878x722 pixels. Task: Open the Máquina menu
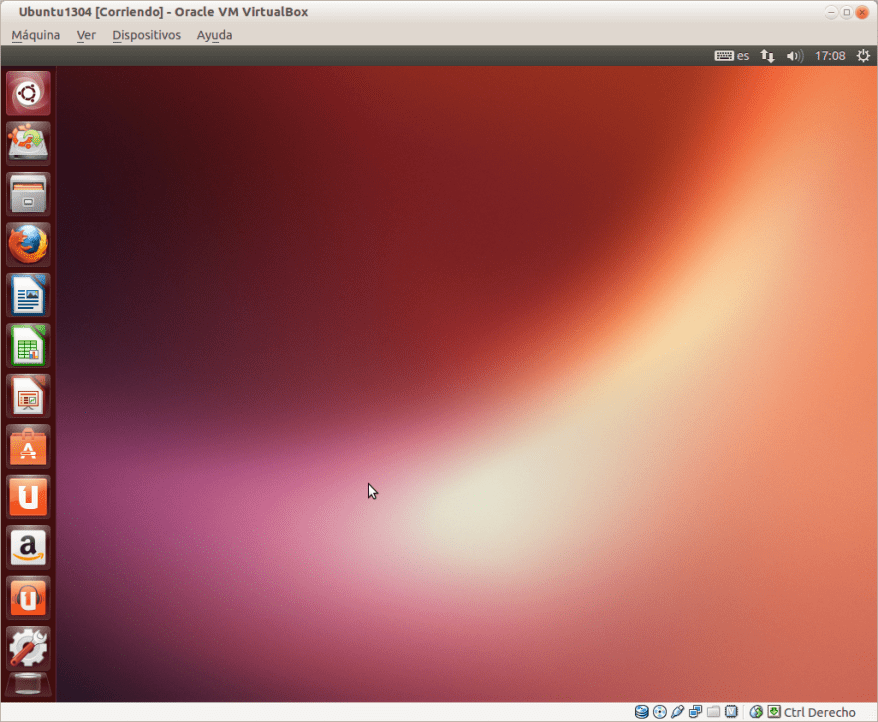(35, 35)
